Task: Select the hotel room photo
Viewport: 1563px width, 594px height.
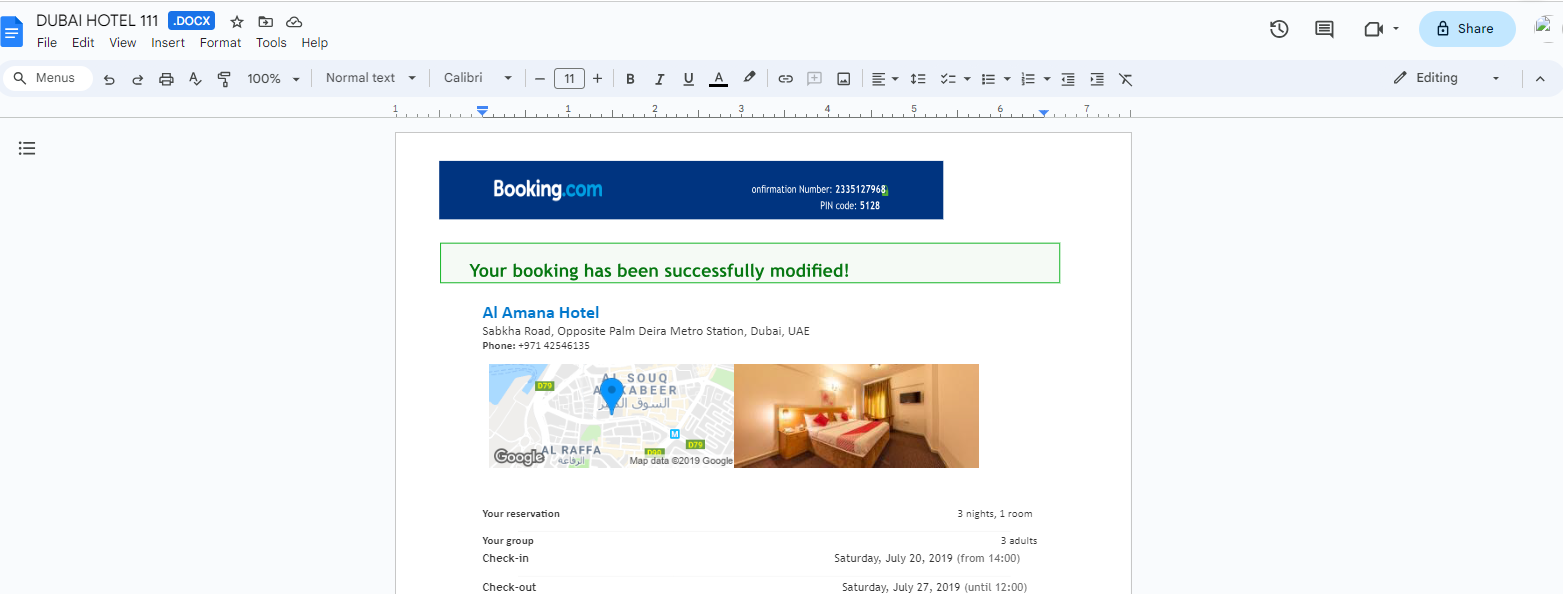Action: [856, 416]
